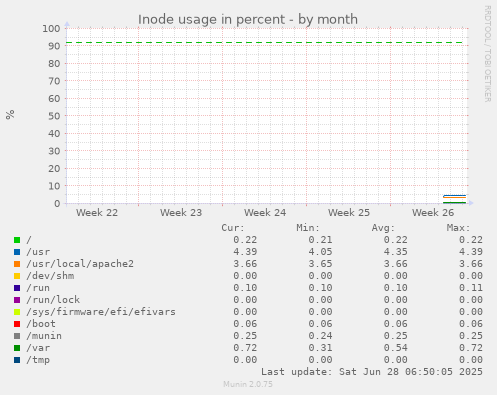
Task: Click the /usr minimum value 4.05
Action: pos(320,252)
